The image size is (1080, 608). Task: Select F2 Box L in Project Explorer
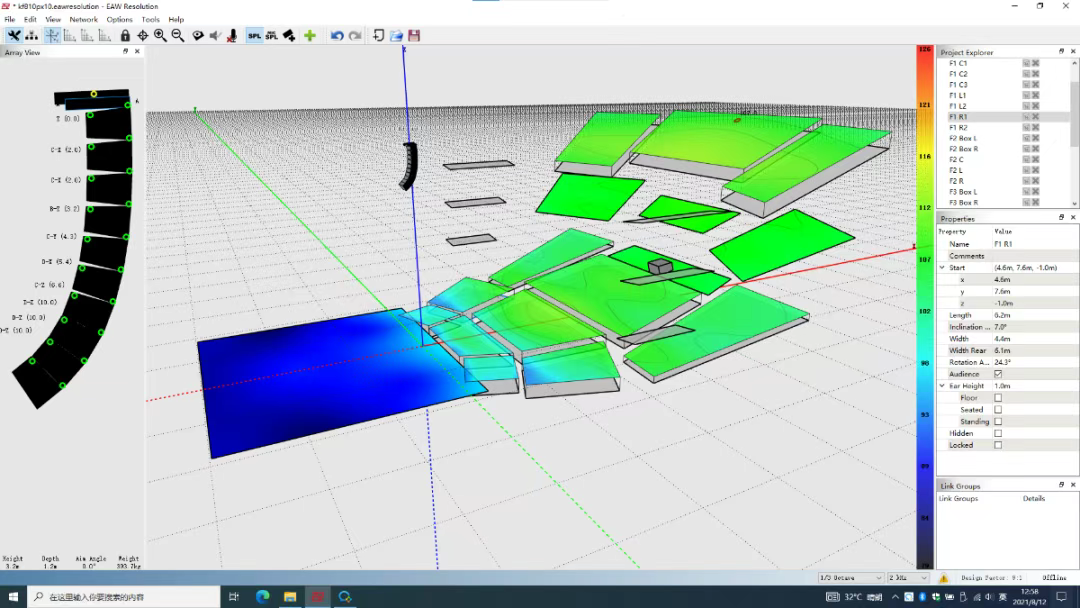pyautogui.click(x=963, y=138)
